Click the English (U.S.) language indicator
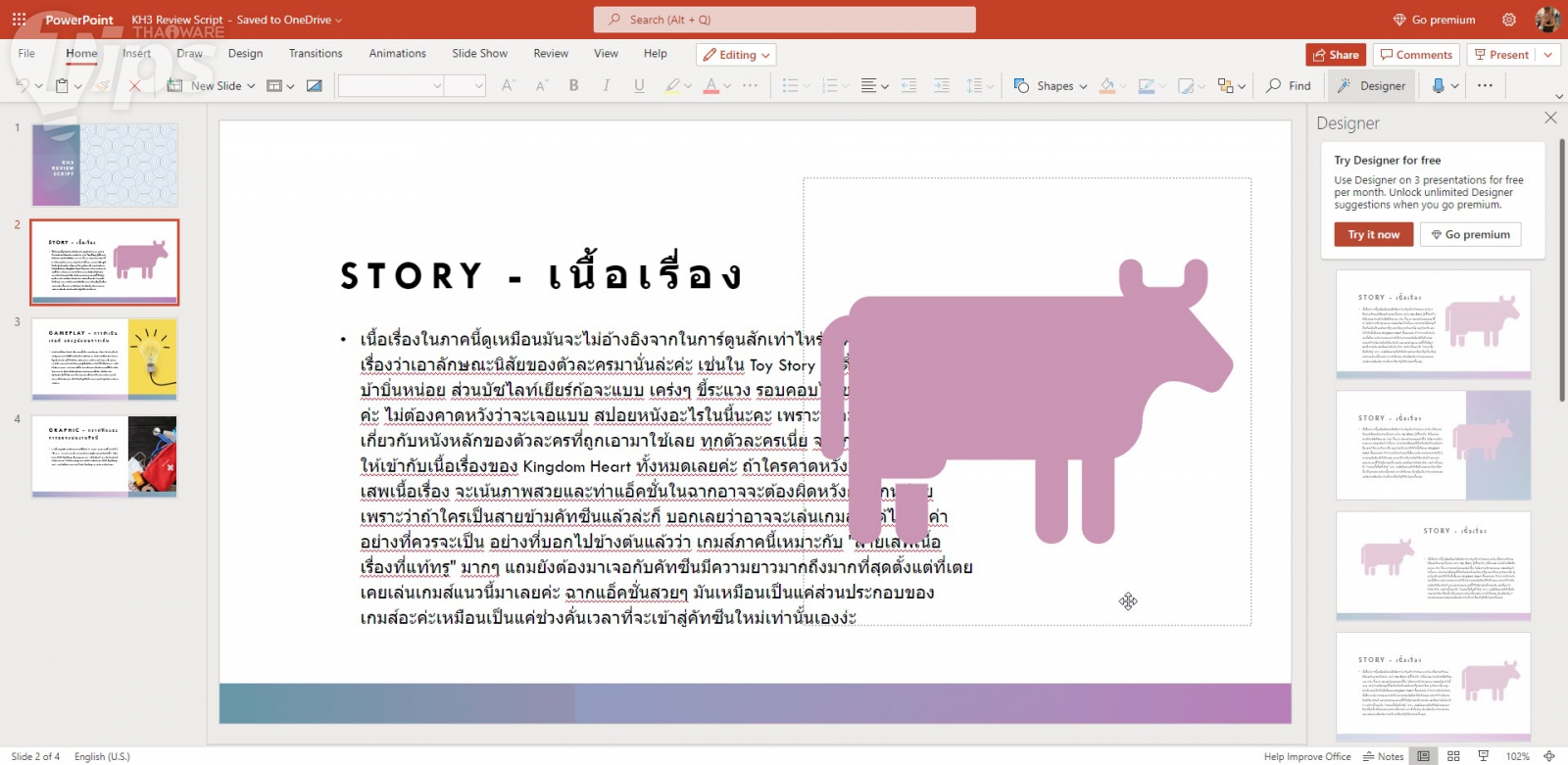Image resolution: width=1568 pixels, height=765 pixels. pyautogui.click(x=102, y=756)
